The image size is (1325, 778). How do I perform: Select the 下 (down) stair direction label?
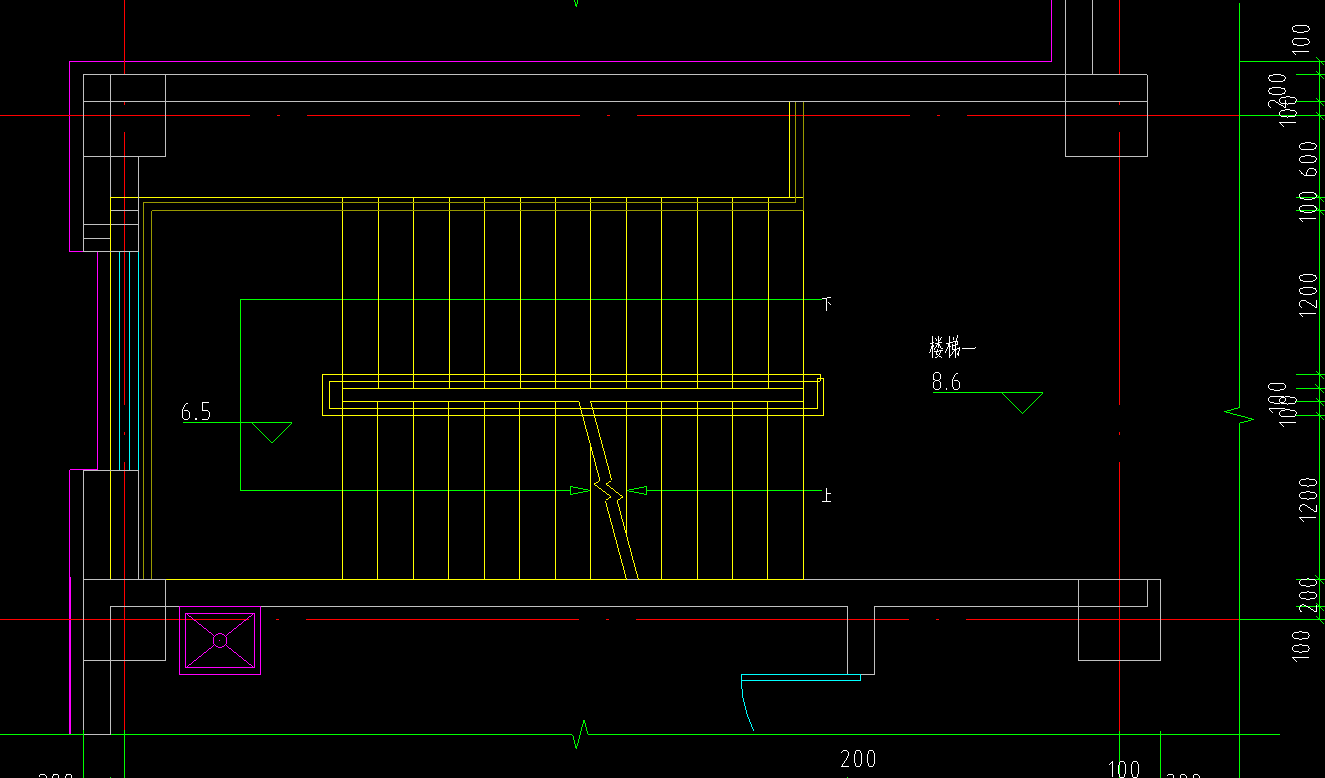tap(827, 303)
